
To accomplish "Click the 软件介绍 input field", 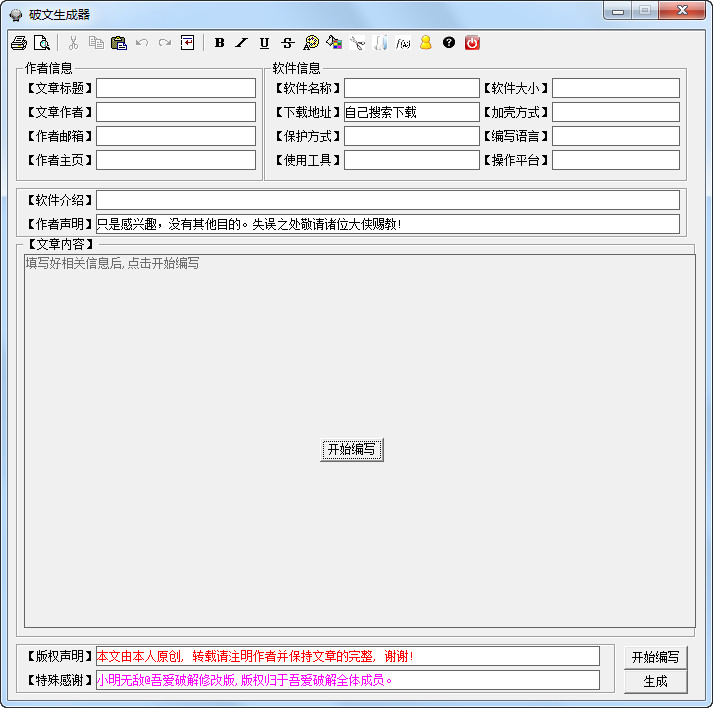I will [x=388, y=200].
